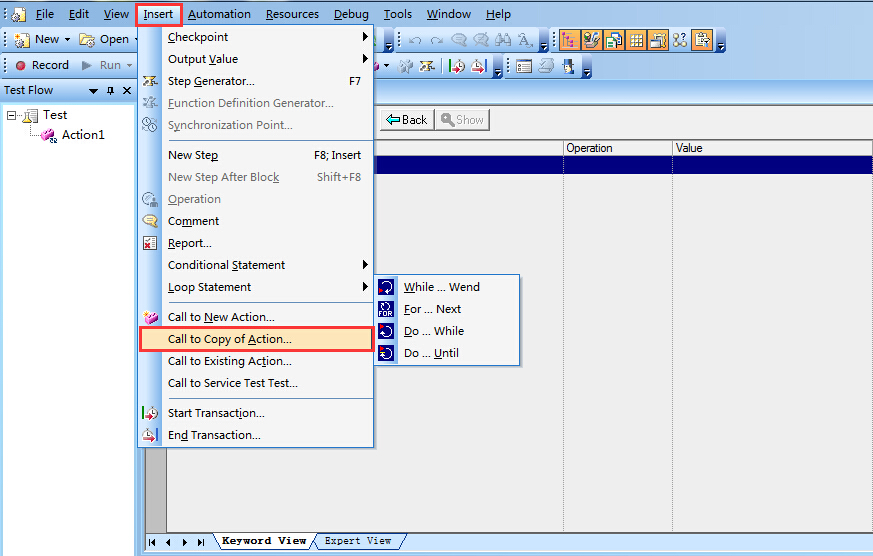873x556 pixels.
Task: Select For ... Next loop statement
Action: pos(447,309)
